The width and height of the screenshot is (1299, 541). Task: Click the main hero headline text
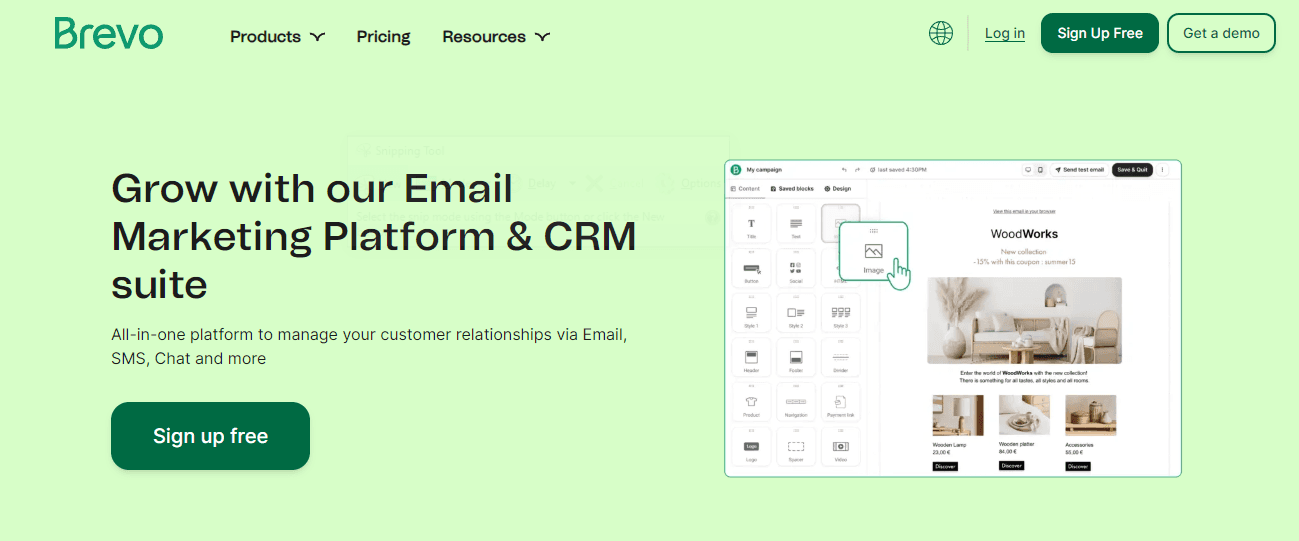(x=374, y=236)
